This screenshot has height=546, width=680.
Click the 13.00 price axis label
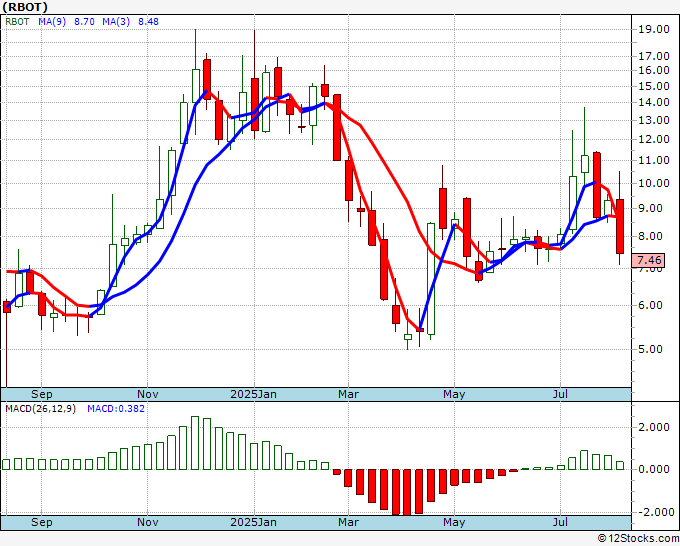(654, 120)
